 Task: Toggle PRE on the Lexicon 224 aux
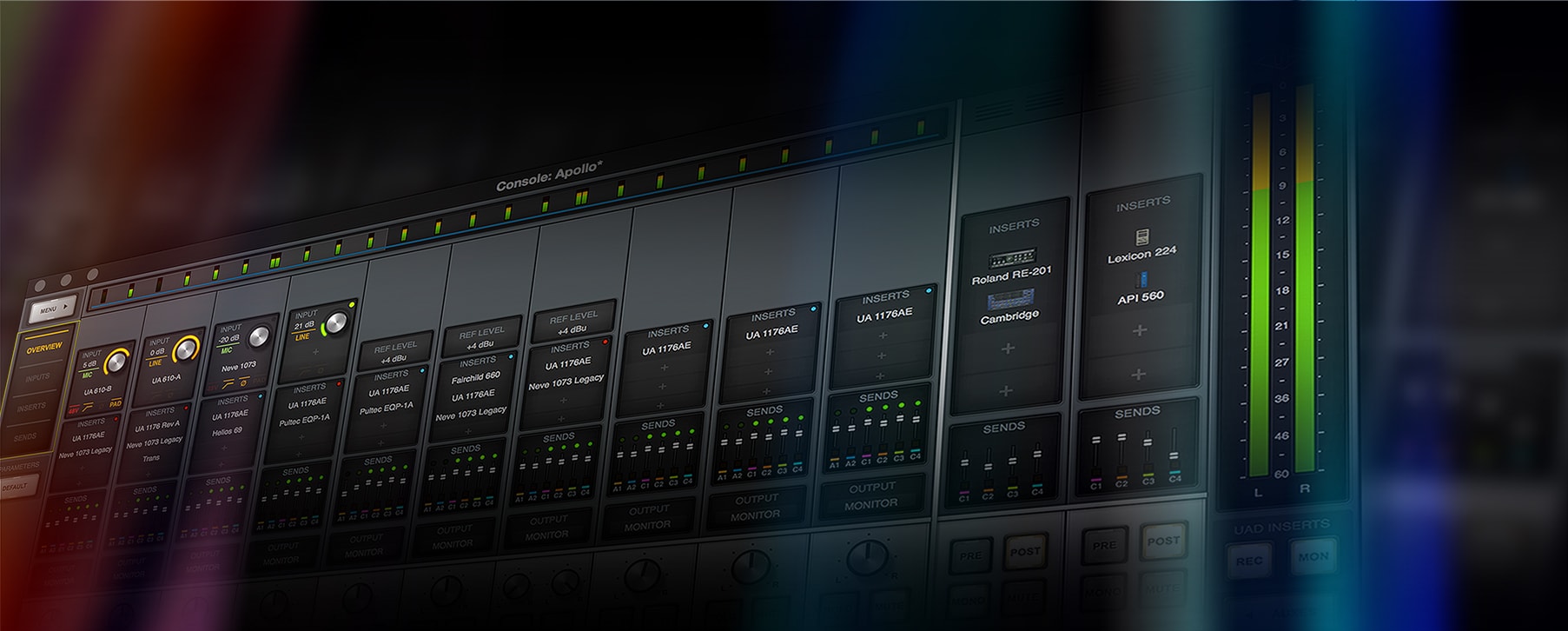(1104, 545)
